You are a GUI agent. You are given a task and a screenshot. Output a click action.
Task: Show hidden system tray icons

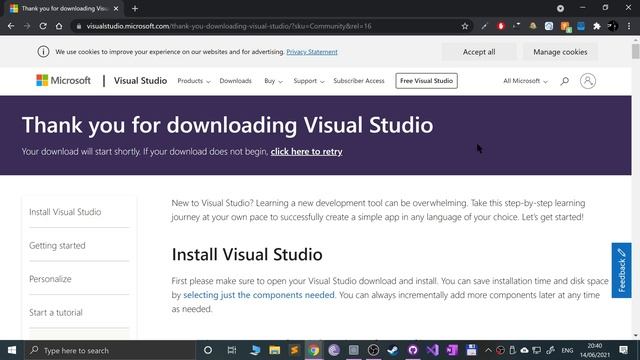[488, 350]
